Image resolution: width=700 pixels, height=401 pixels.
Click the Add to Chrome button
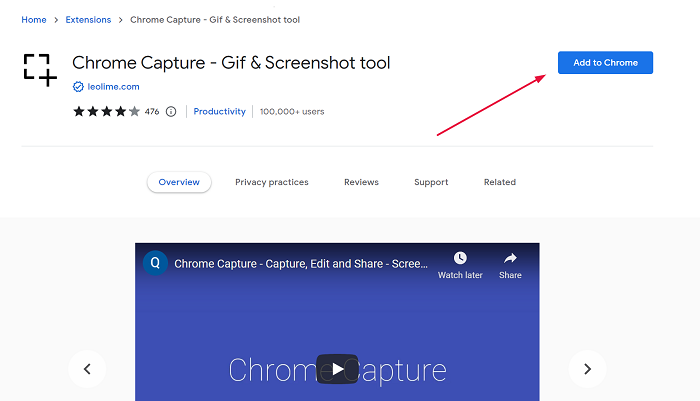coord(605,63)
